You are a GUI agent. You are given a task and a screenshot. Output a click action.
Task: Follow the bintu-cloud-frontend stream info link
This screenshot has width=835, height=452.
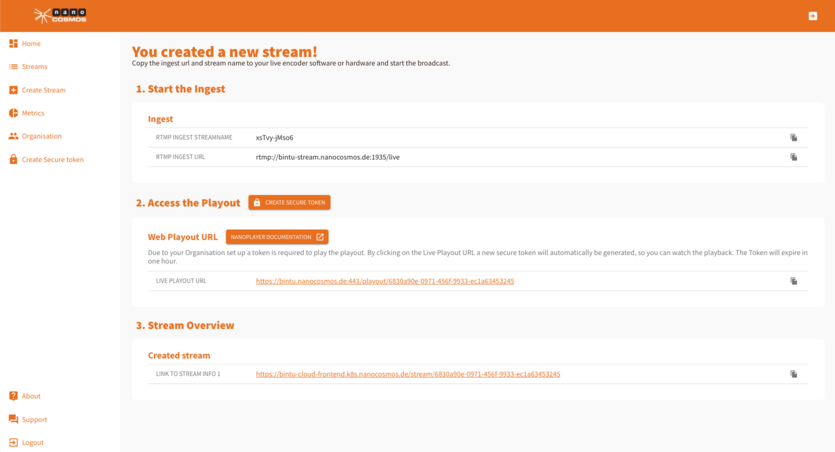point(407,374)
